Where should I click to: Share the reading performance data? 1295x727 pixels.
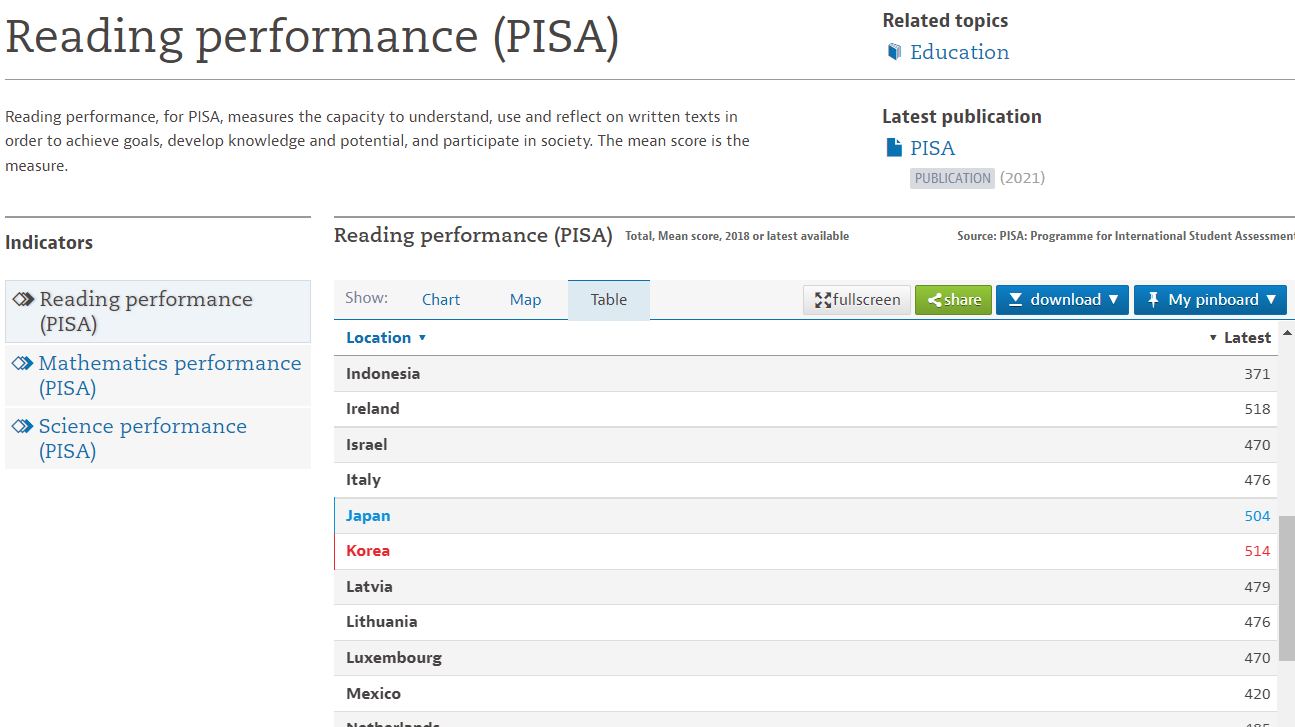coord(954,300)
